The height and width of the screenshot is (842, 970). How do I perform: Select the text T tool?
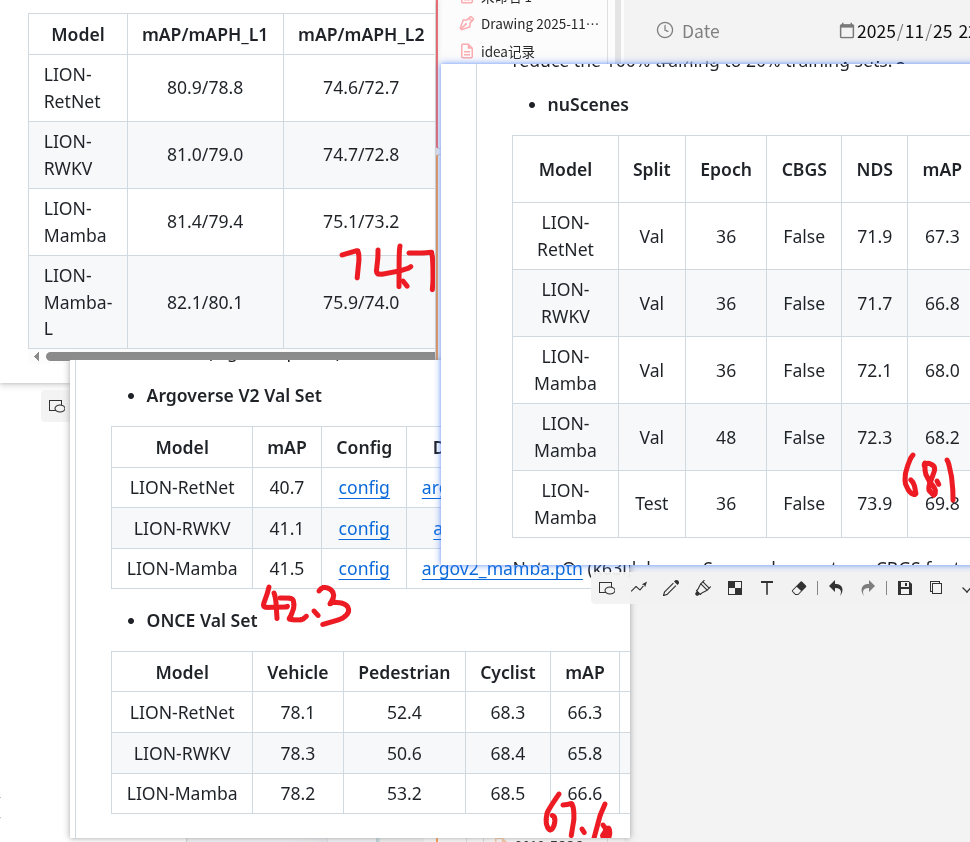pos(766,588)
